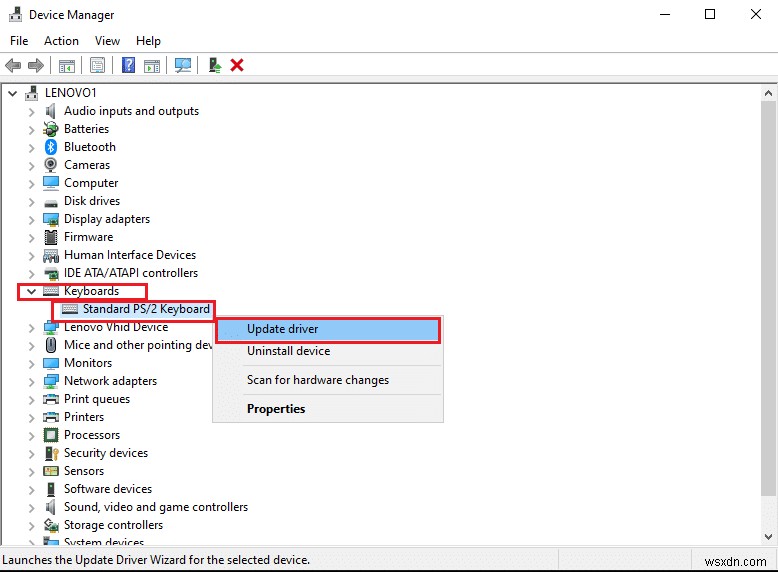Choose Update driver from context menu
The width and height of the screenshot is (778, 572).
click(x=328, y=329)
